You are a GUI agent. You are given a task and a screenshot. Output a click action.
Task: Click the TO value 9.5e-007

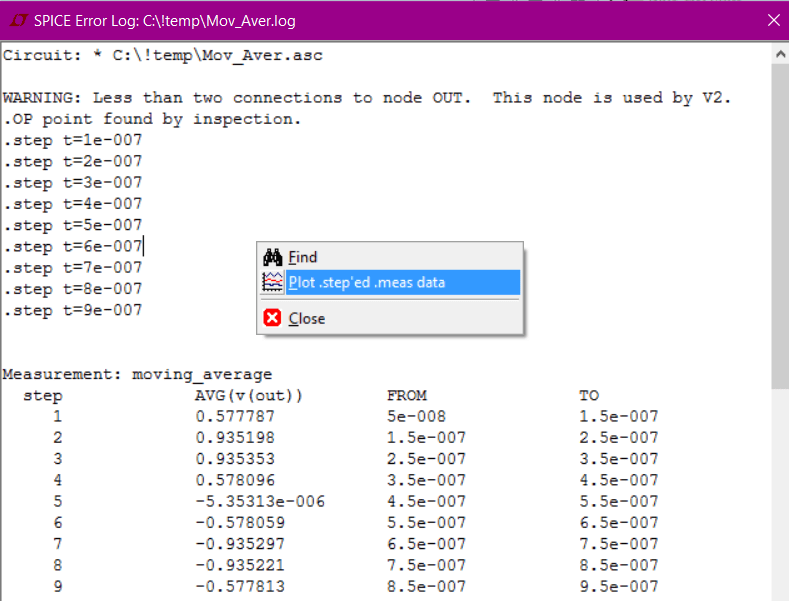pyautogui.click(x=618, y=586)
